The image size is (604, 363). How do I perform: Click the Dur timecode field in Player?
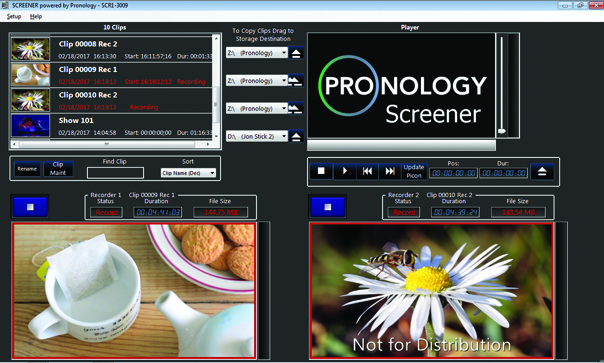click(x=503, y=173)
